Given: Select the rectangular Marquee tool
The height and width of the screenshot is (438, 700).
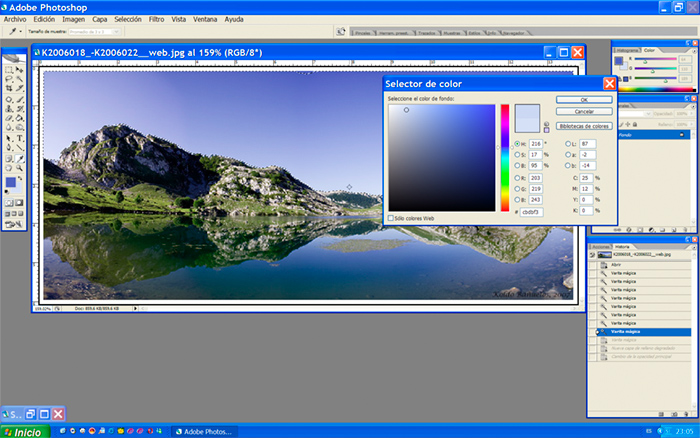Looking at the screenshot, I should tap(8, 70).
